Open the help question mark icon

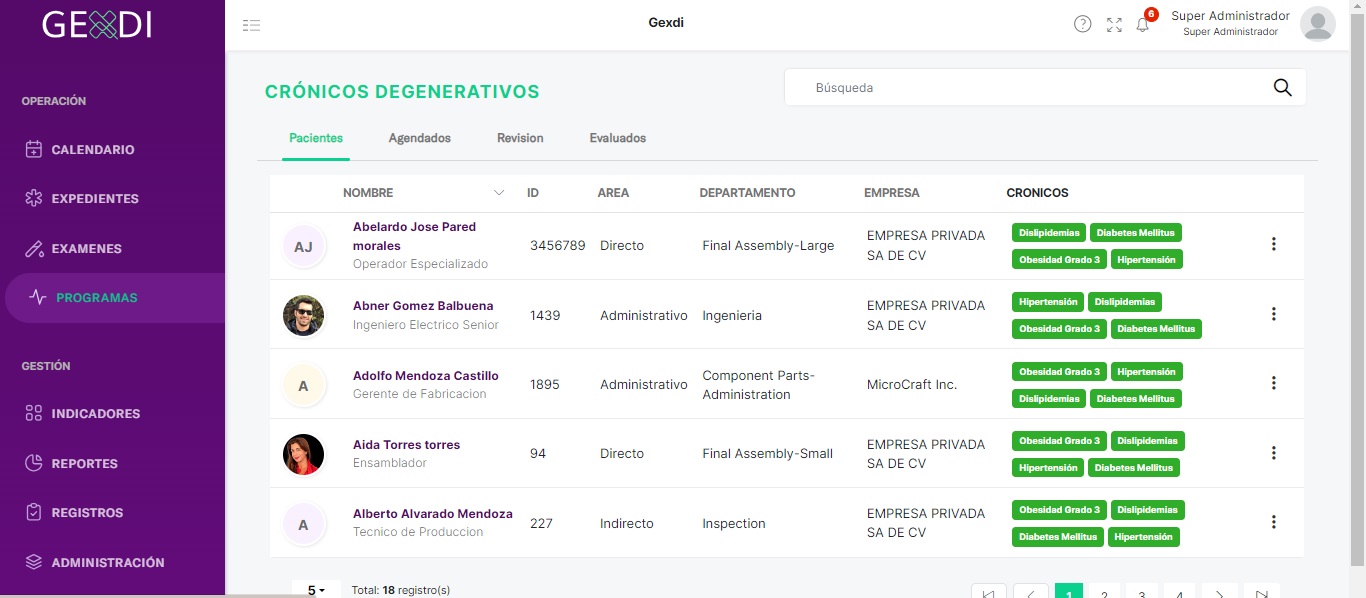(1082, 24)
